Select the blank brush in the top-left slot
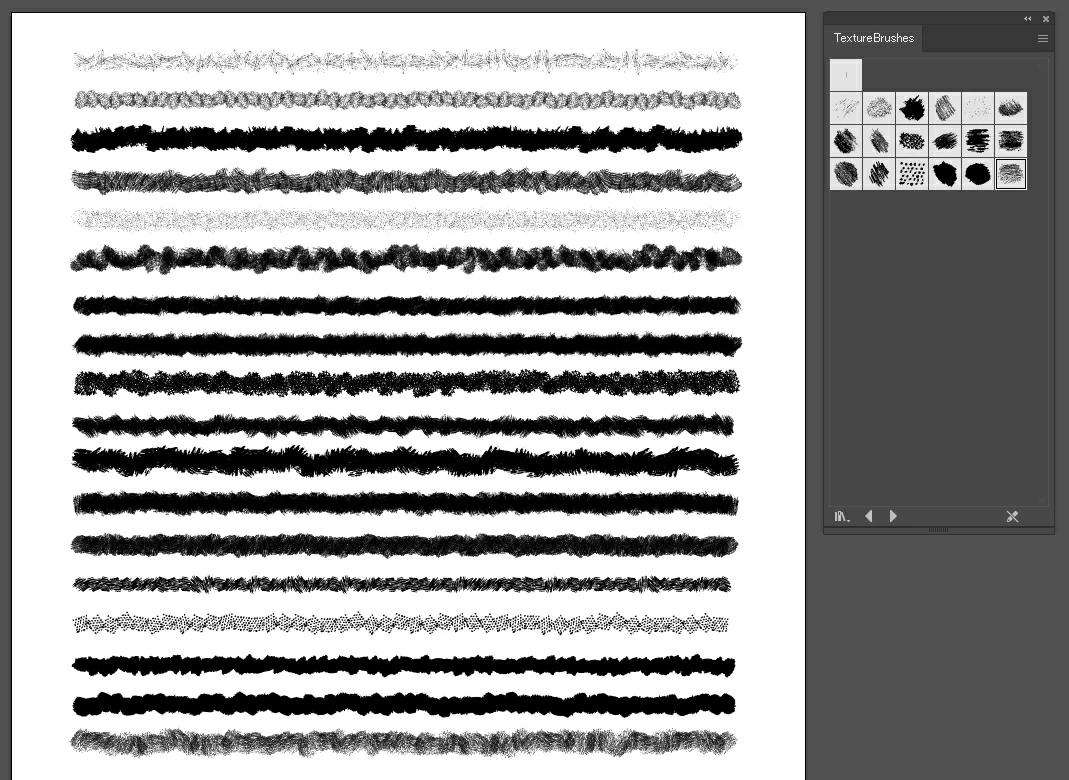This screenshot has height=780, width=1069. click(x=846, y=75)
